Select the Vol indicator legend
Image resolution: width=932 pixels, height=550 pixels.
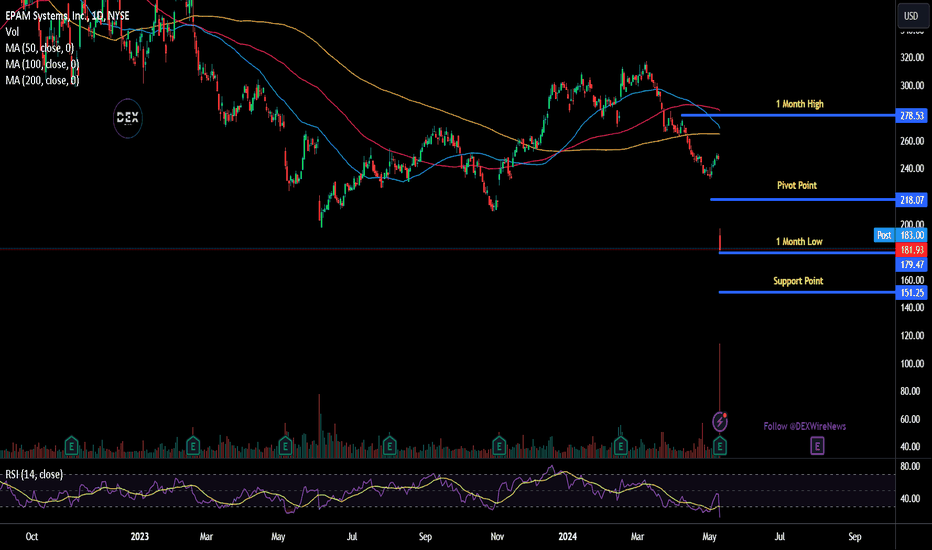point(12,32)
